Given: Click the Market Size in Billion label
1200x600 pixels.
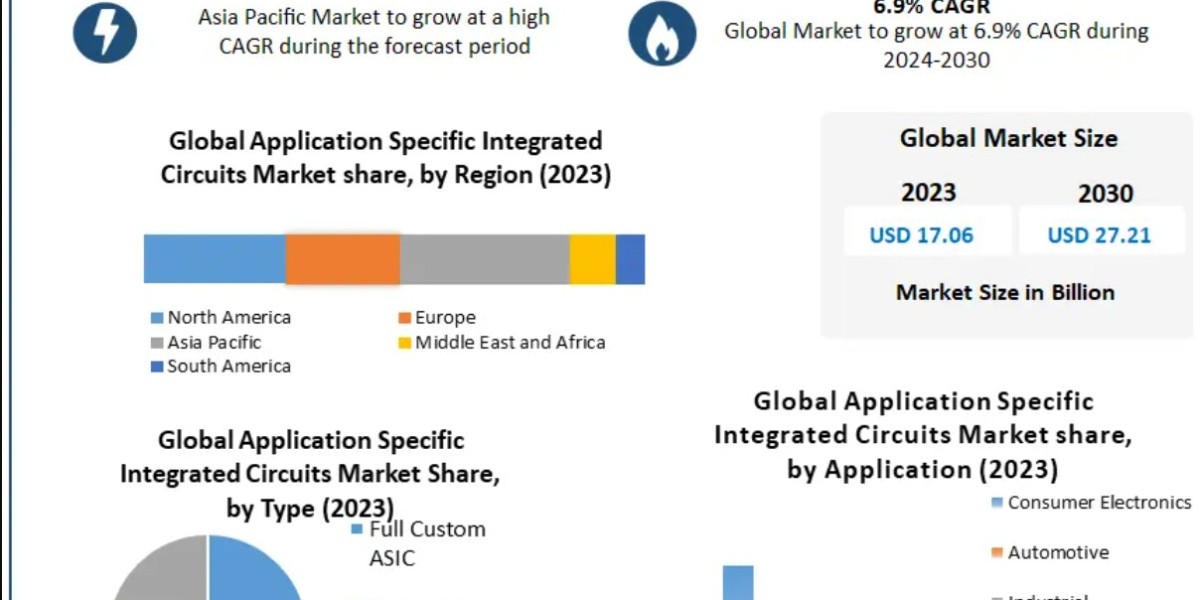Looking at the screenshot, I should (1005, 292).
